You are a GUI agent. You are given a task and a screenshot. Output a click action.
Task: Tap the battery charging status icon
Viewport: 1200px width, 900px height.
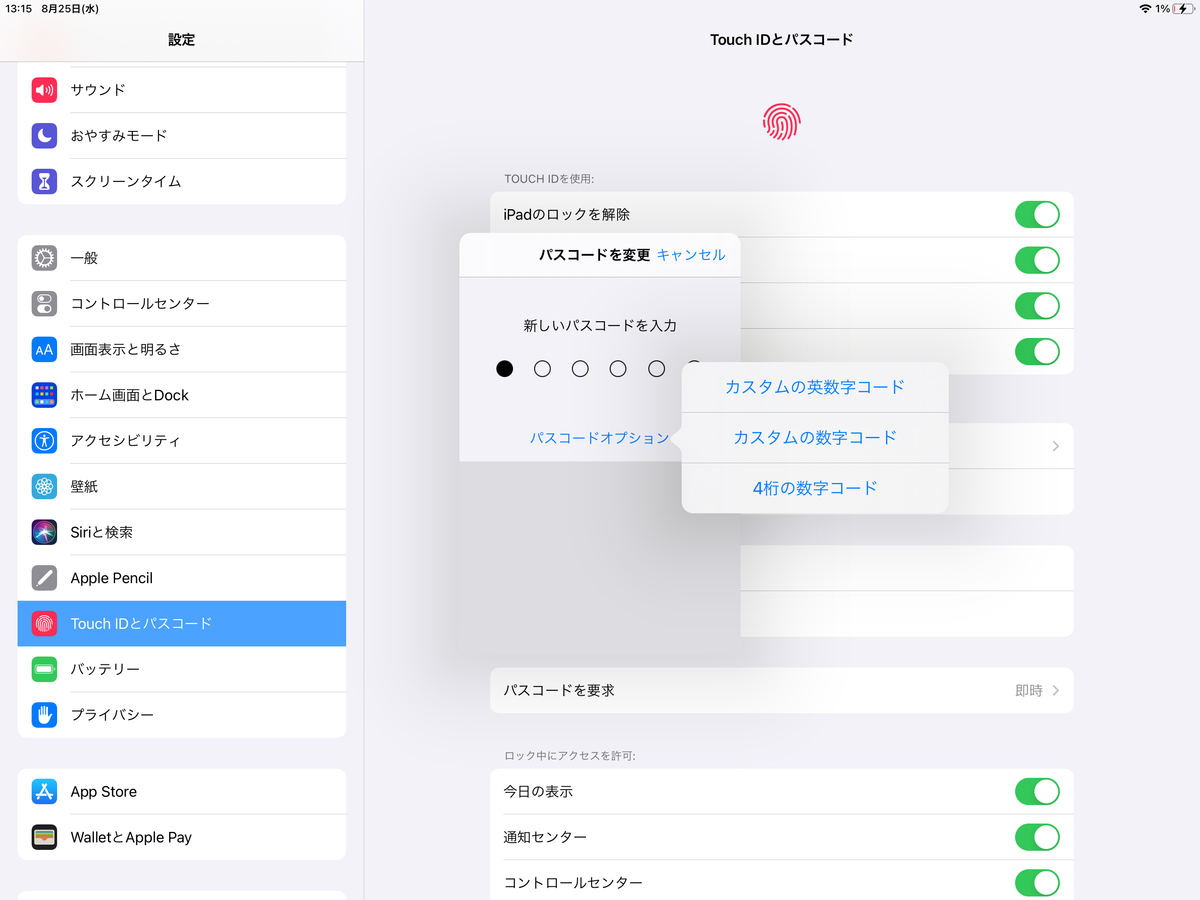(1184, 8)
